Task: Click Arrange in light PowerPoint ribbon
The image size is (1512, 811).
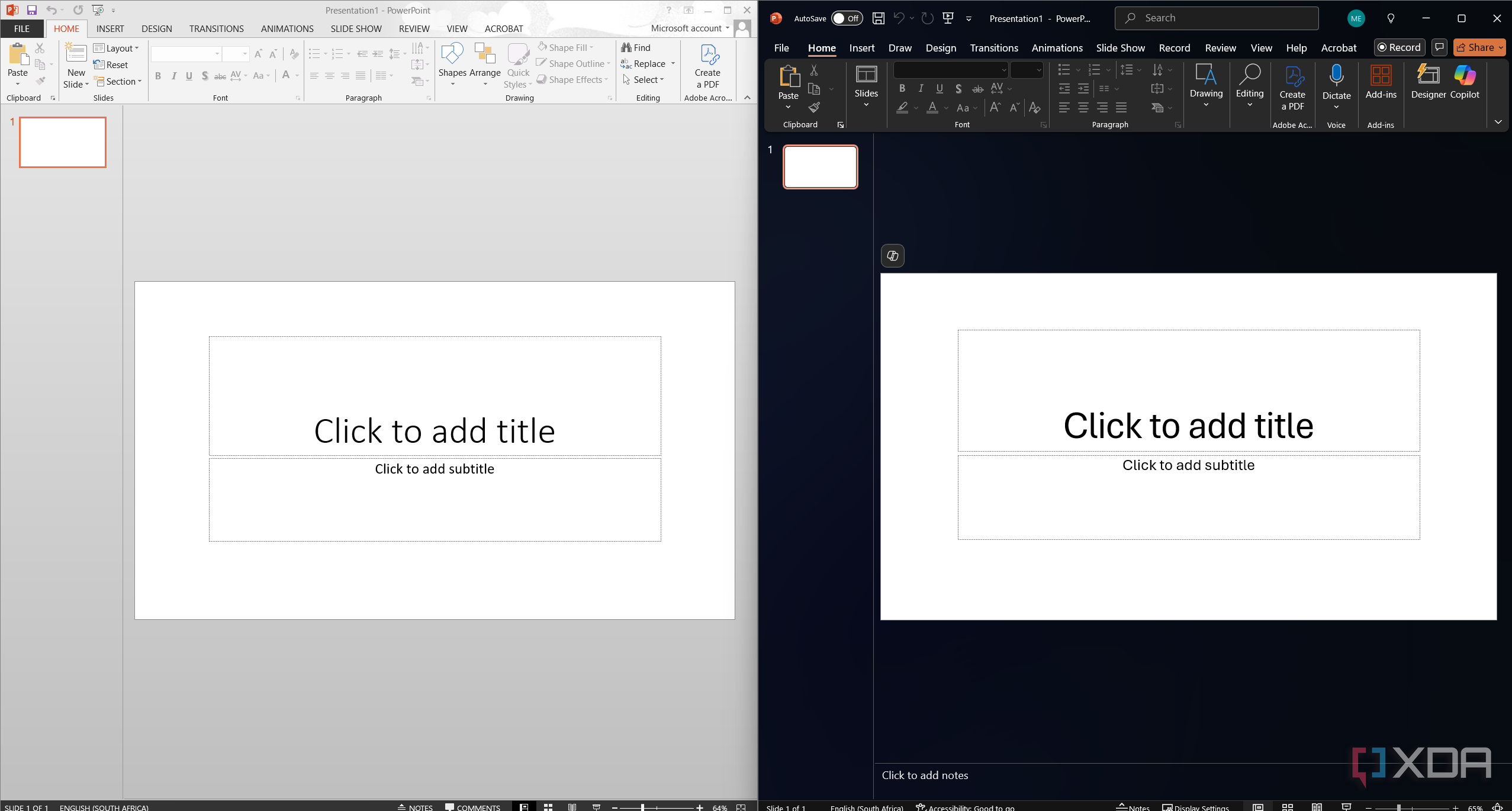Action: coord(485,65)
